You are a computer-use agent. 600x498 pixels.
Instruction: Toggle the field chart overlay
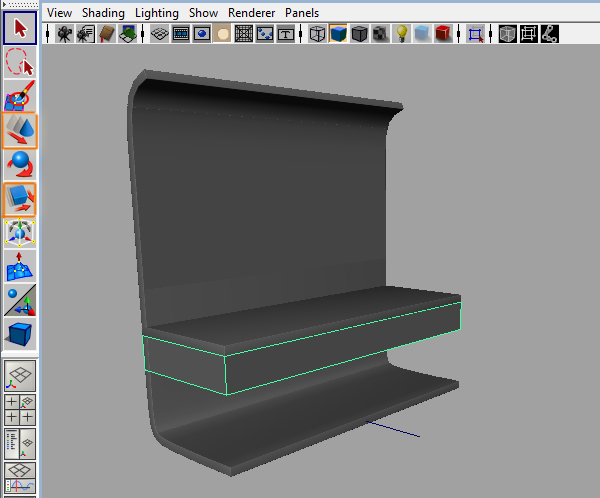pyautogui.click(x=243, y=34)
